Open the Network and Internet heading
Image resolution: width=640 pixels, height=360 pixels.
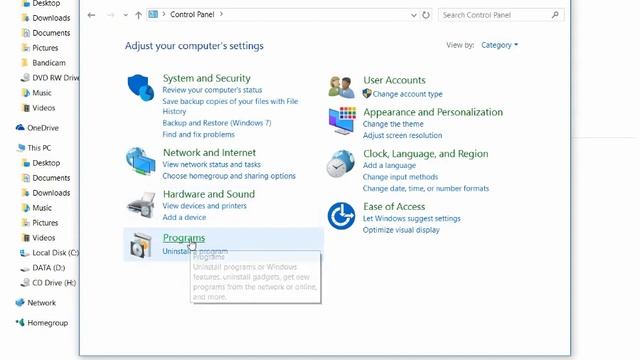click(209, 152)
